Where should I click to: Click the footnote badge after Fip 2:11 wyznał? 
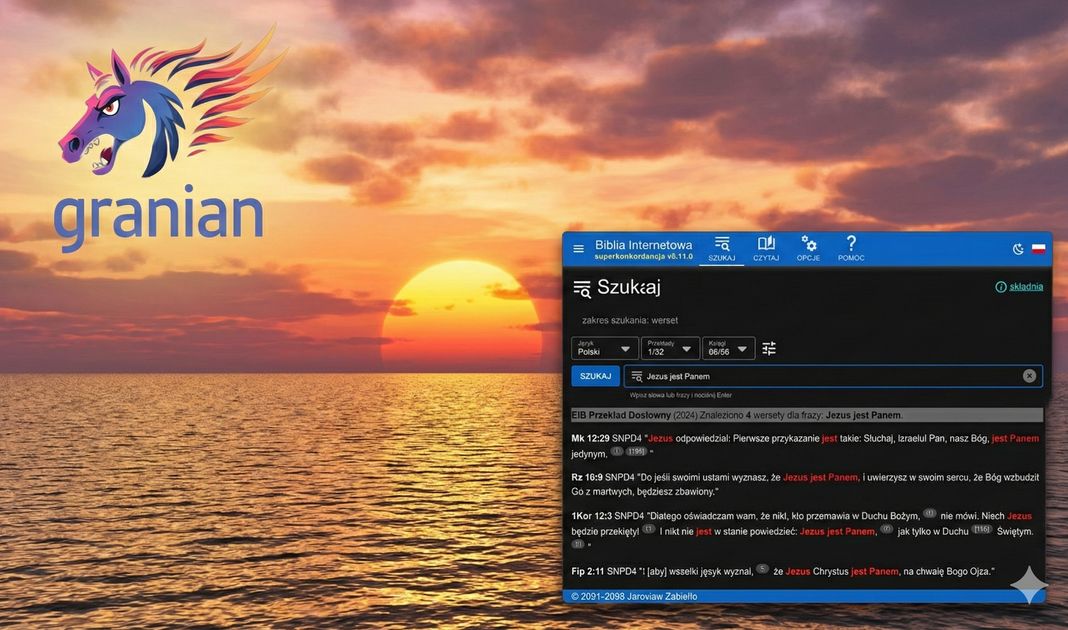click(x=762, y=569)
